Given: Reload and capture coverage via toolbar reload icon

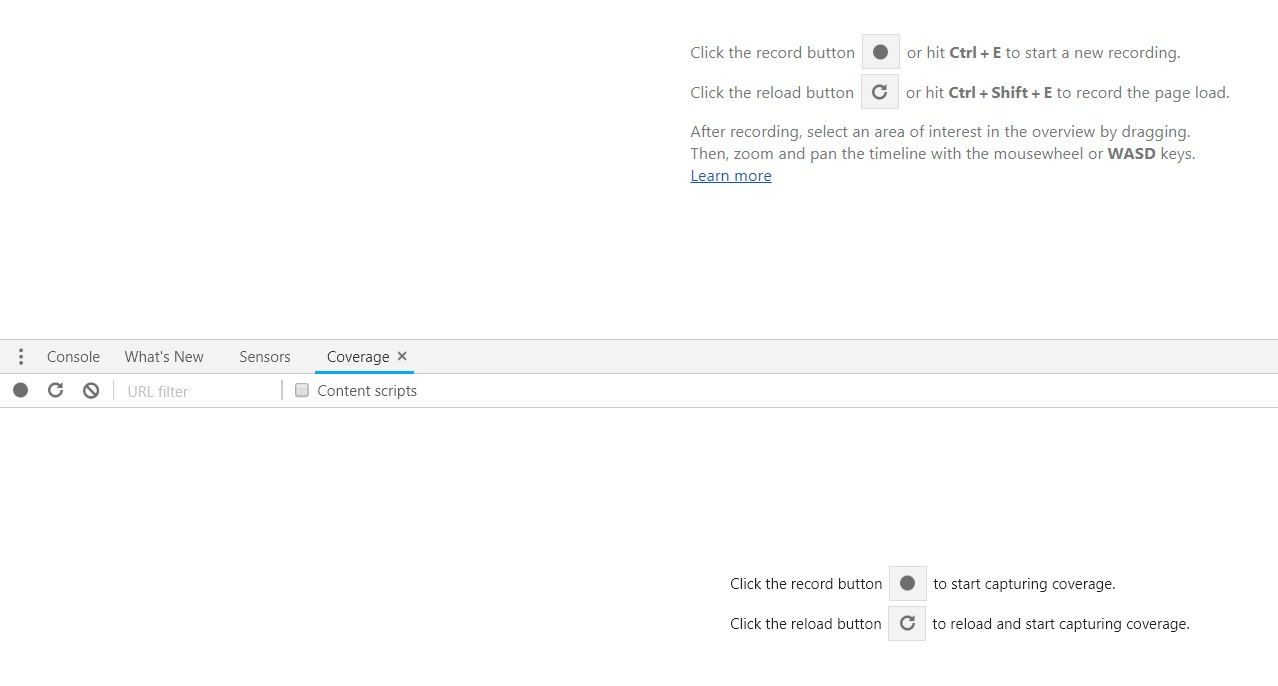Looking at the screenshot, I should 56,390.
